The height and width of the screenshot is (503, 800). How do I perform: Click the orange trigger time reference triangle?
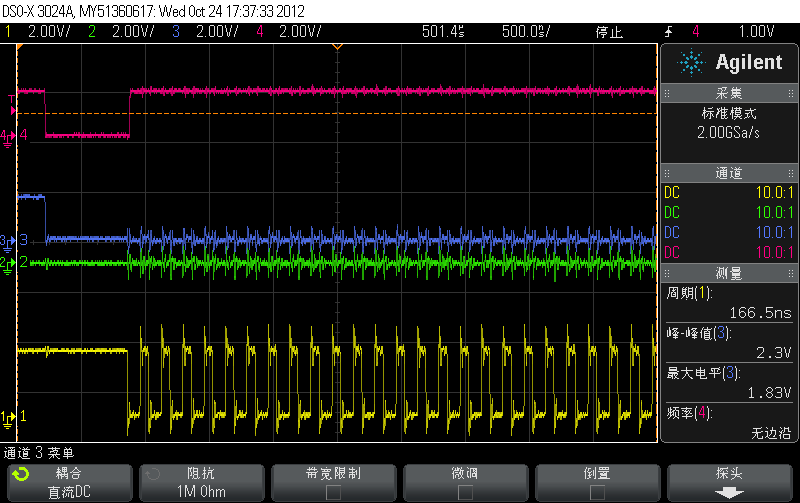click(337, 47)
